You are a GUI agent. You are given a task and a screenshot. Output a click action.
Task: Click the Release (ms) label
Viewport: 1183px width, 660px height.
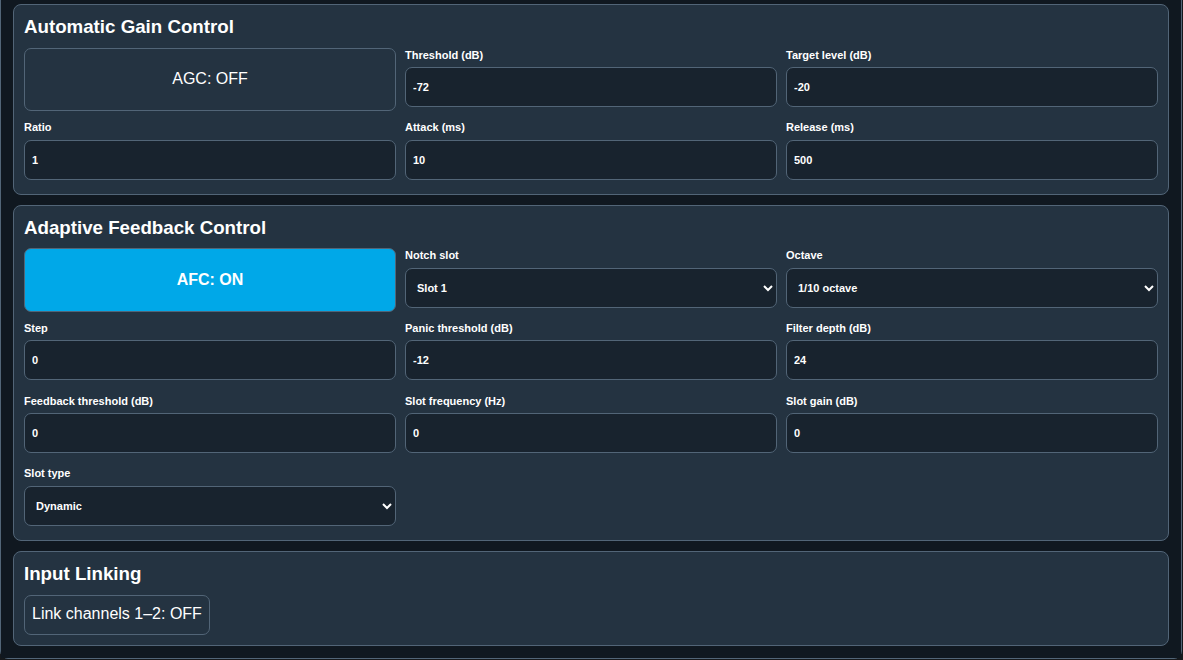click(x=820, y=127)
